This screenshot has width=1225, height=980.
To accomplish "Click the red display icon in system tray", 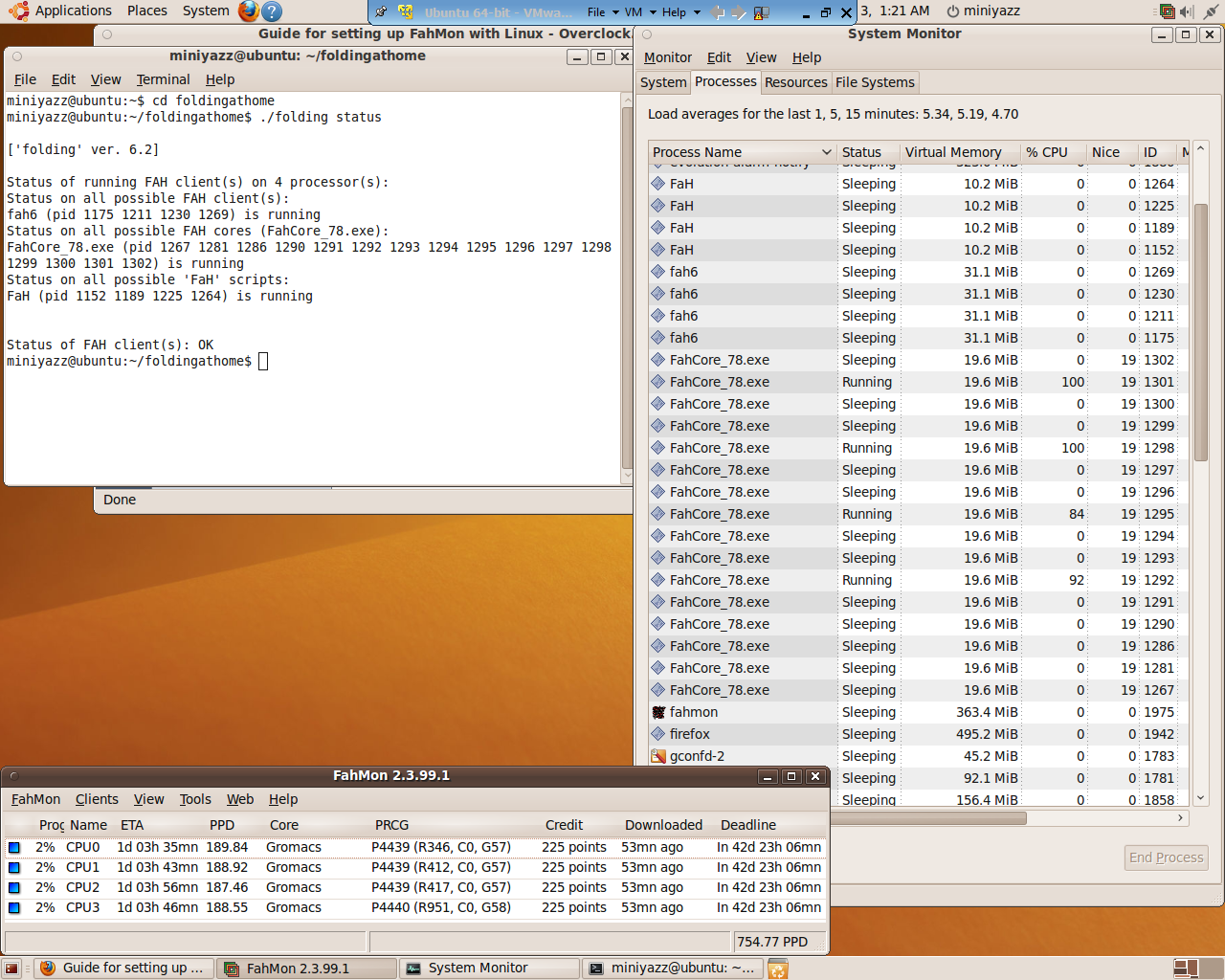I will (1168, 11).
